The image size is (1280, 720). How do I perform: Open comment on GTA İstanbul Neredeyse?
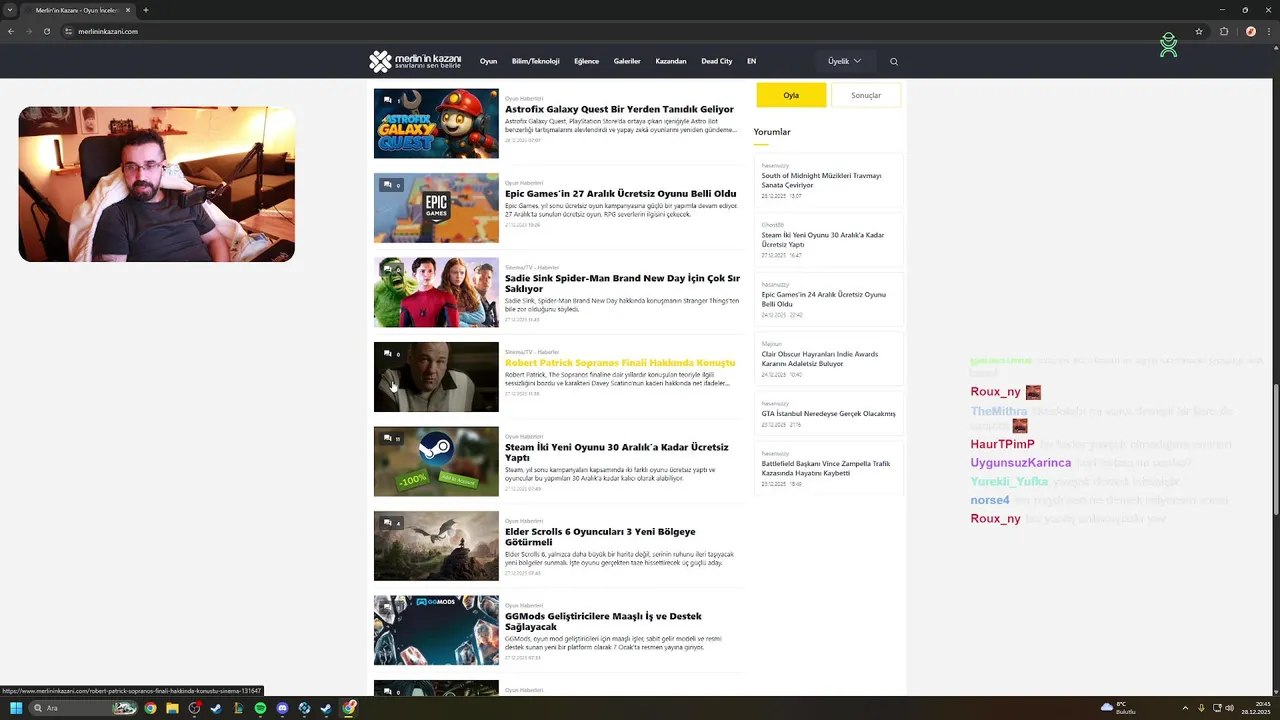(x=828, y=413)
